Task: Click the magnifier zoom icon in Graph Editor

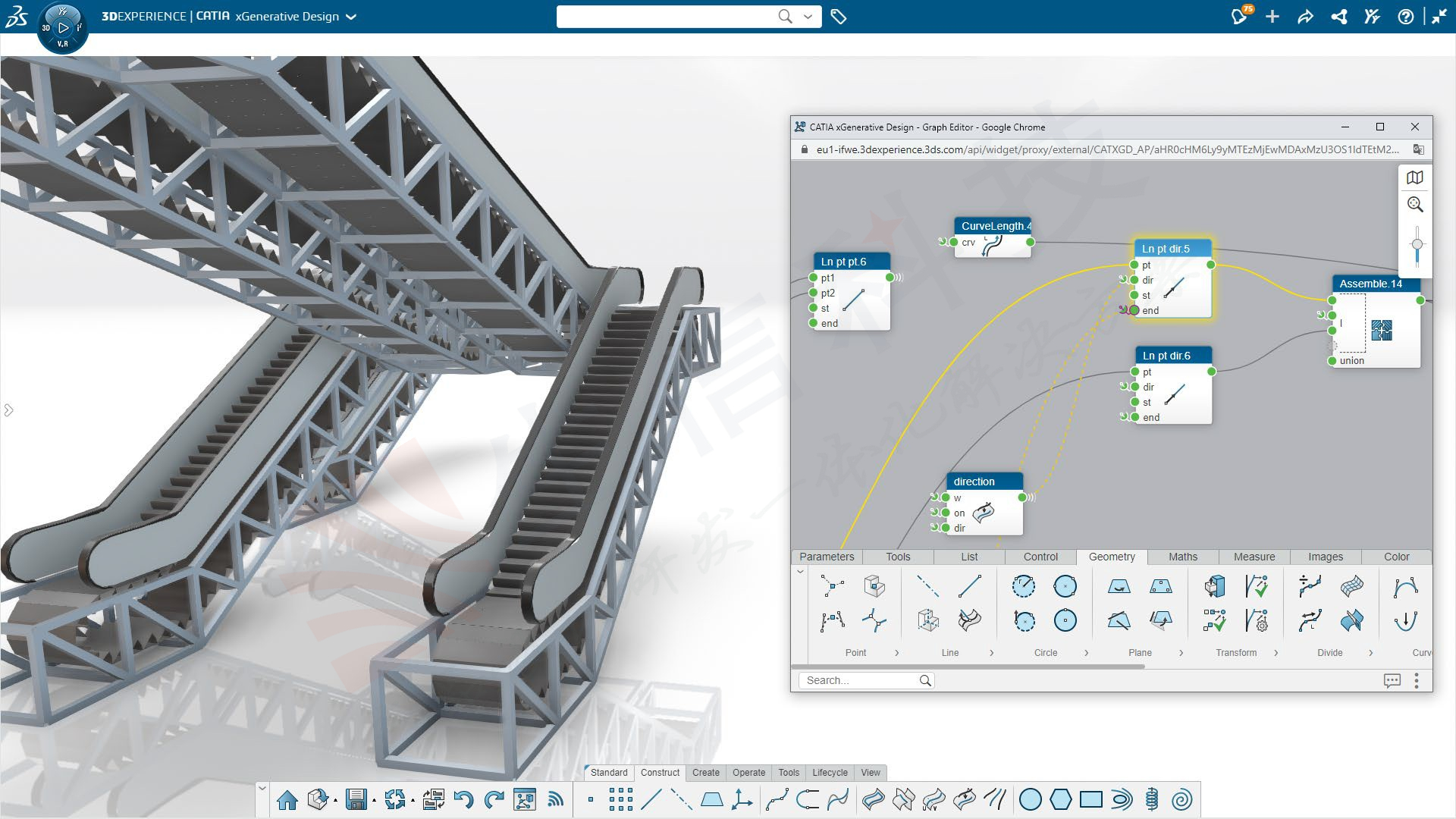Action: [1415, 205]
